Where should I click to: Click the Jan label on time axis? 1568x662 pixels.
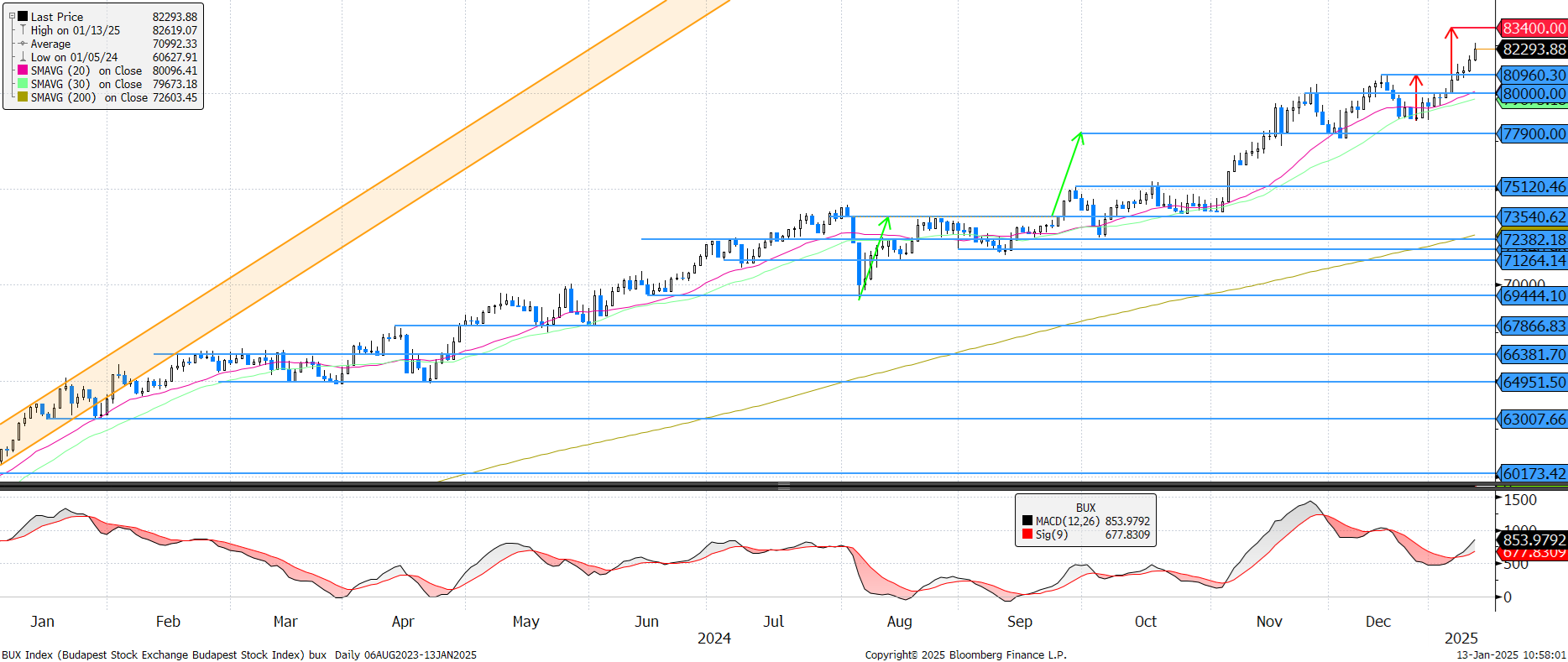(42, 622)
